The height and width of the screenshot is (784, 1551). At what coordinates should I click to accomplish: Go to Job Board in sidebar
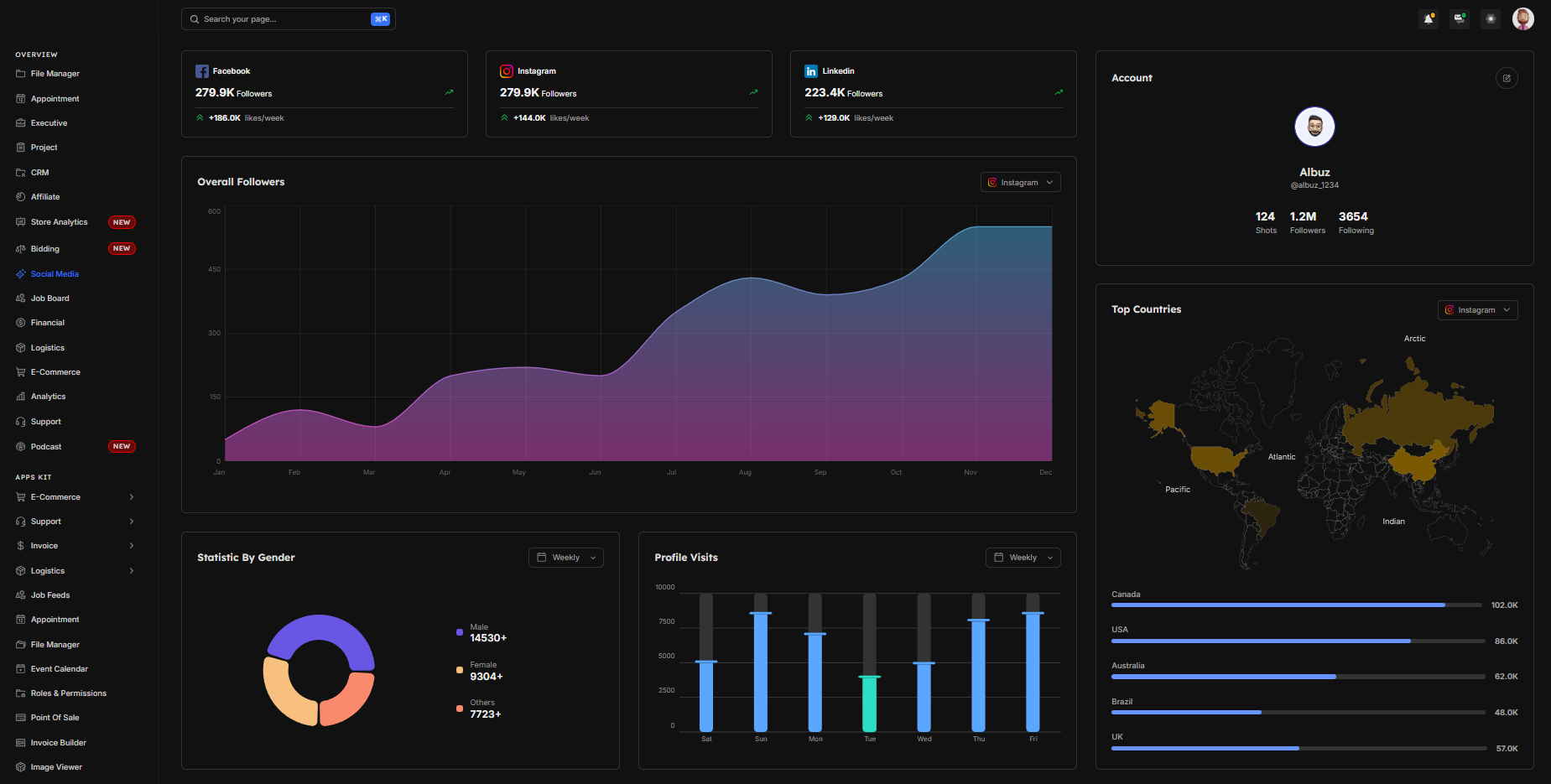[49, 299]
